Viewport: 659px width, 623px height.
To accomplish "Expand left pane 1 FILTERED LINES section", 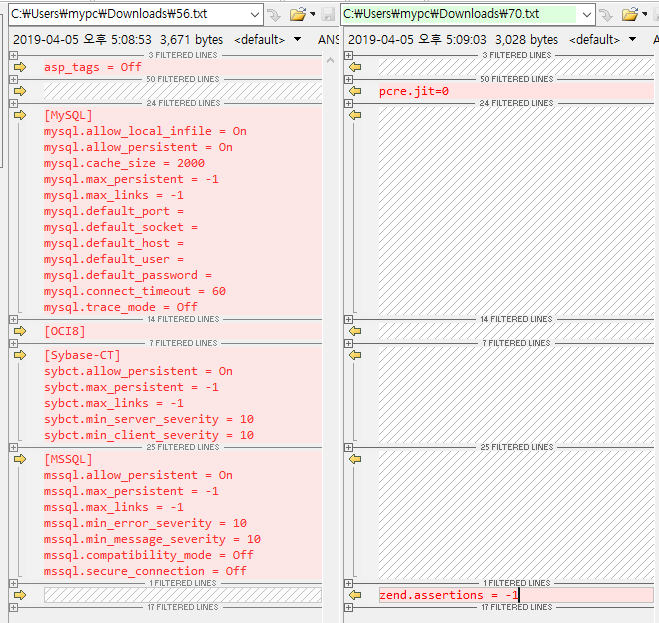I will (x=13, y=583).
